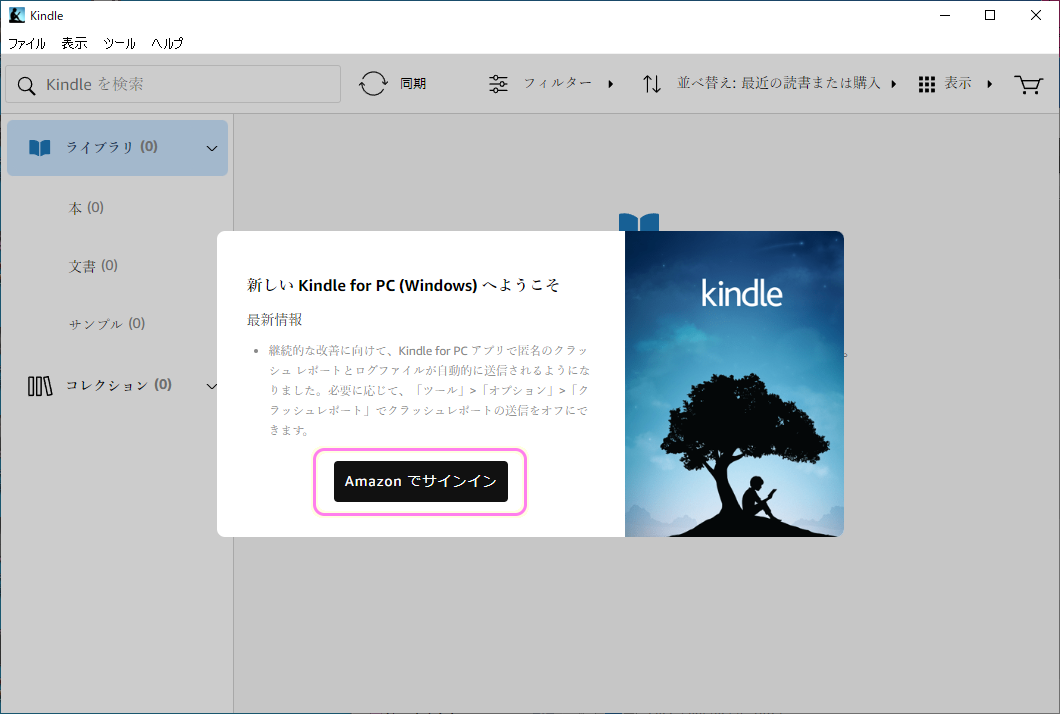Open the 表示 grid view icon
Viewport: 1060px width, 714px height.
click(x=926, y=84)
